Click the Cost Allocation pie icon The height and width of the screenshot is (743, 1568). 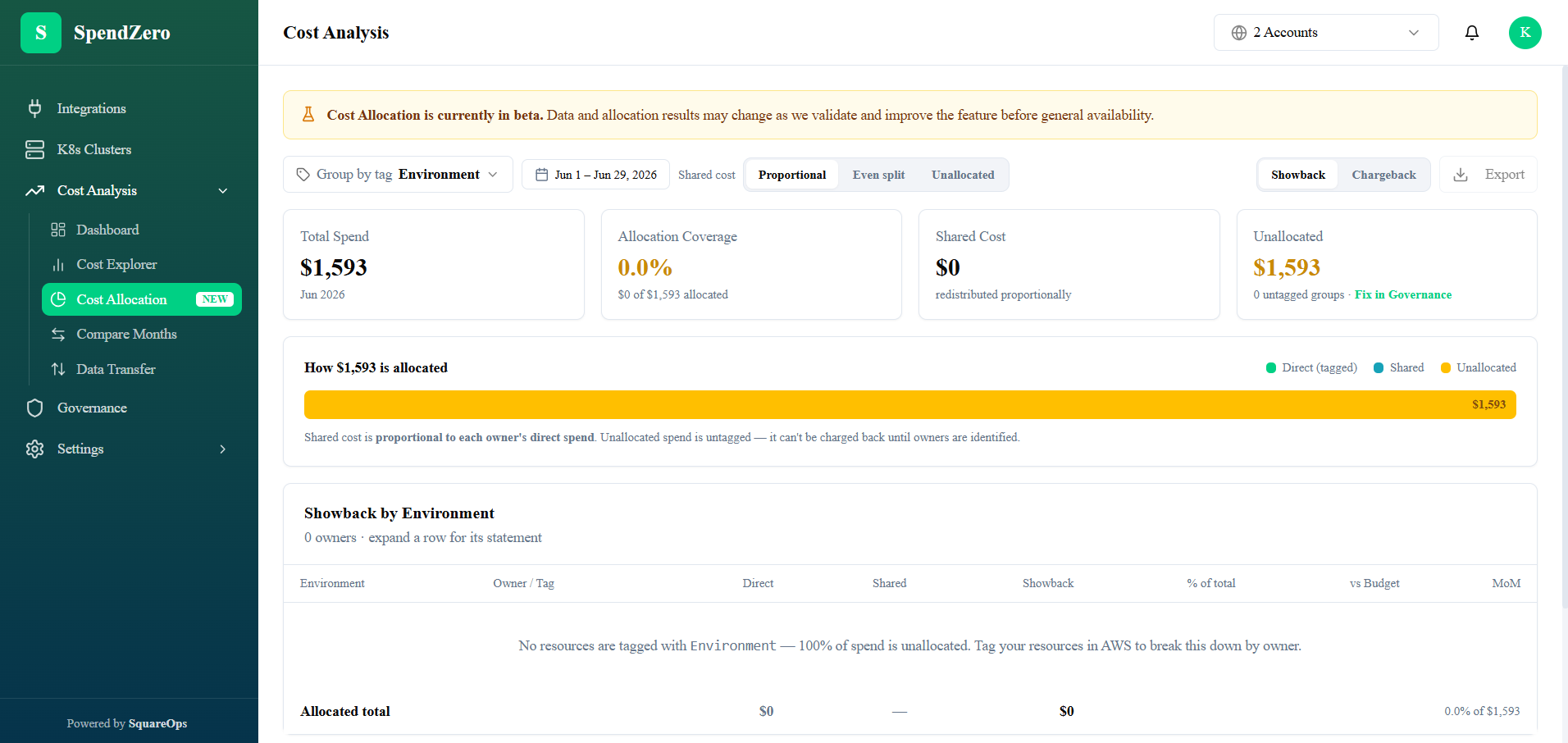58,299
